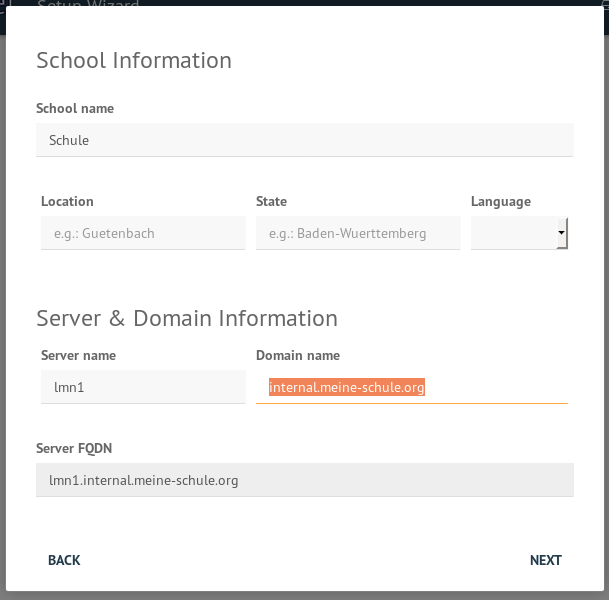The image size is (609, 600).
Task: Click the Location label
Action: click(67, 202)
